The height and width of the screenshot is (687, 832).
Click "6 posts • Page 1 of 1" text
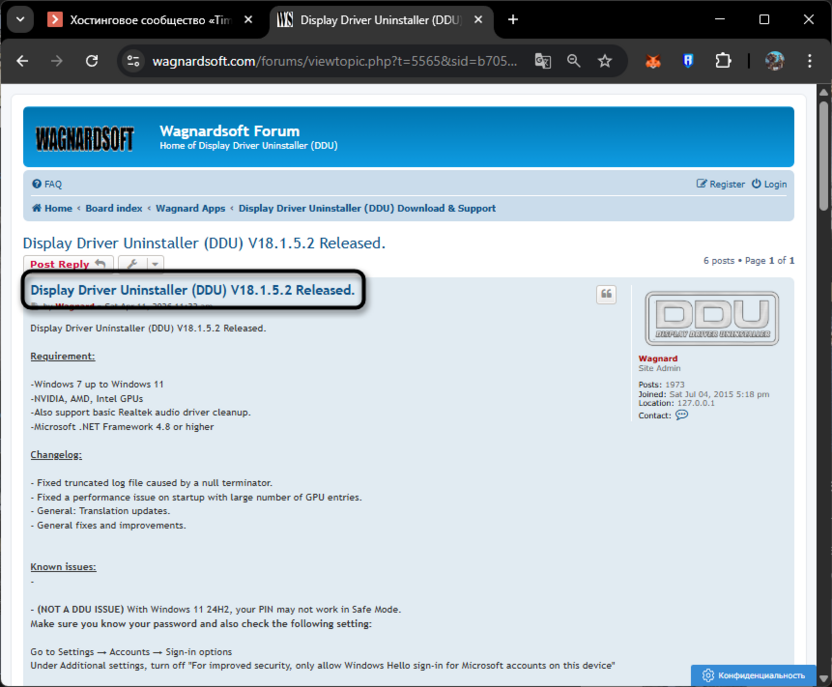coord(749,260)
